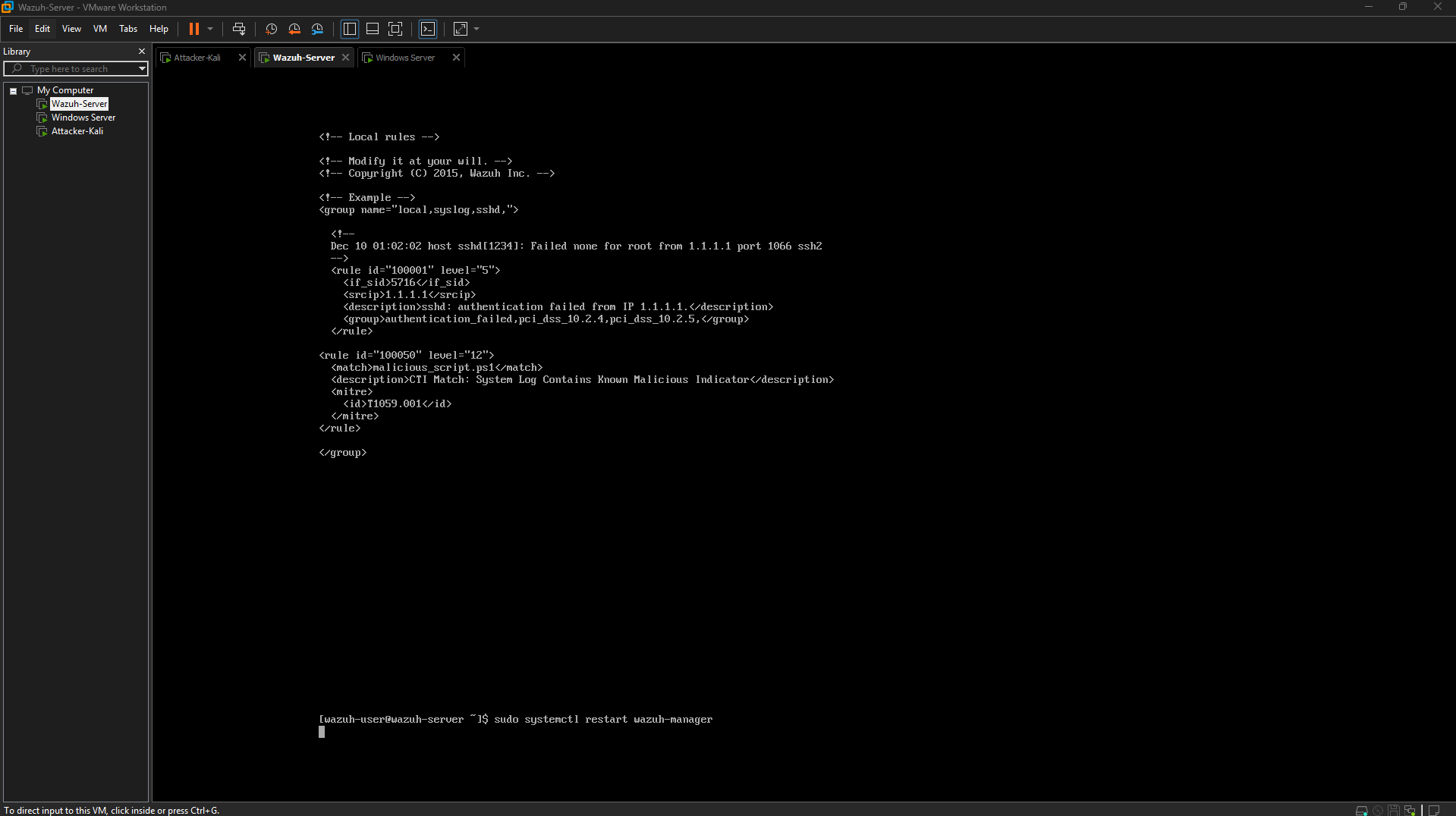
Task: Switch to the Windows Server tab
Action: [x=405, y=58]
